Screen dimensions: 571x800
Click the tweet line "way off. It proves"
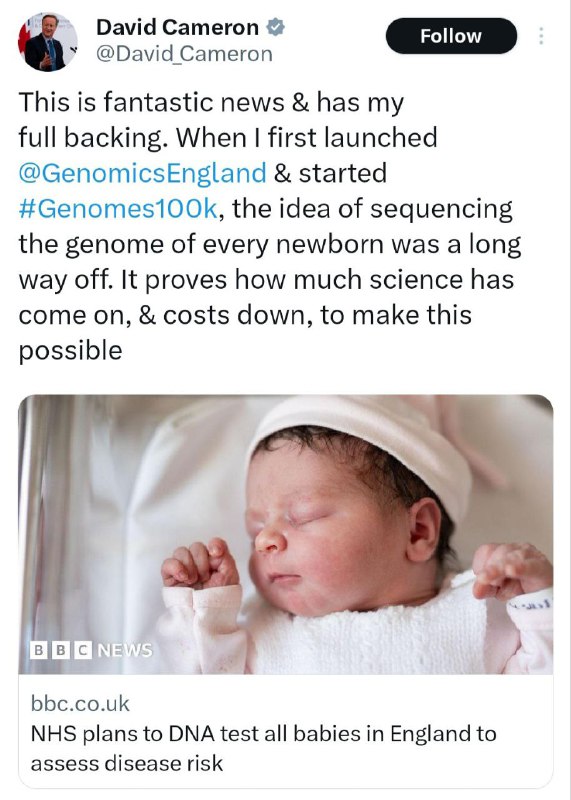pyautogui.click(x=266, y=280)
